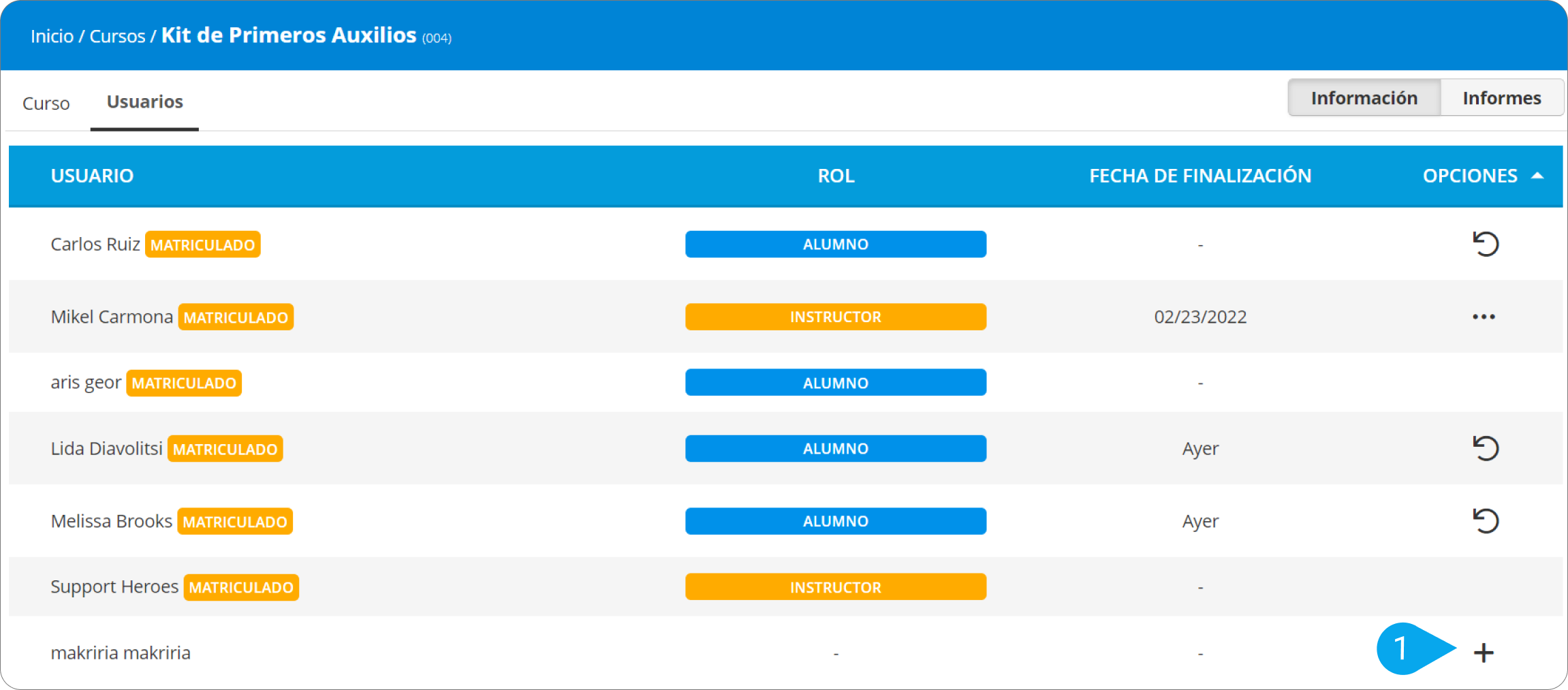
Task: Switch to Informes view
Action: coord(1501,98)
